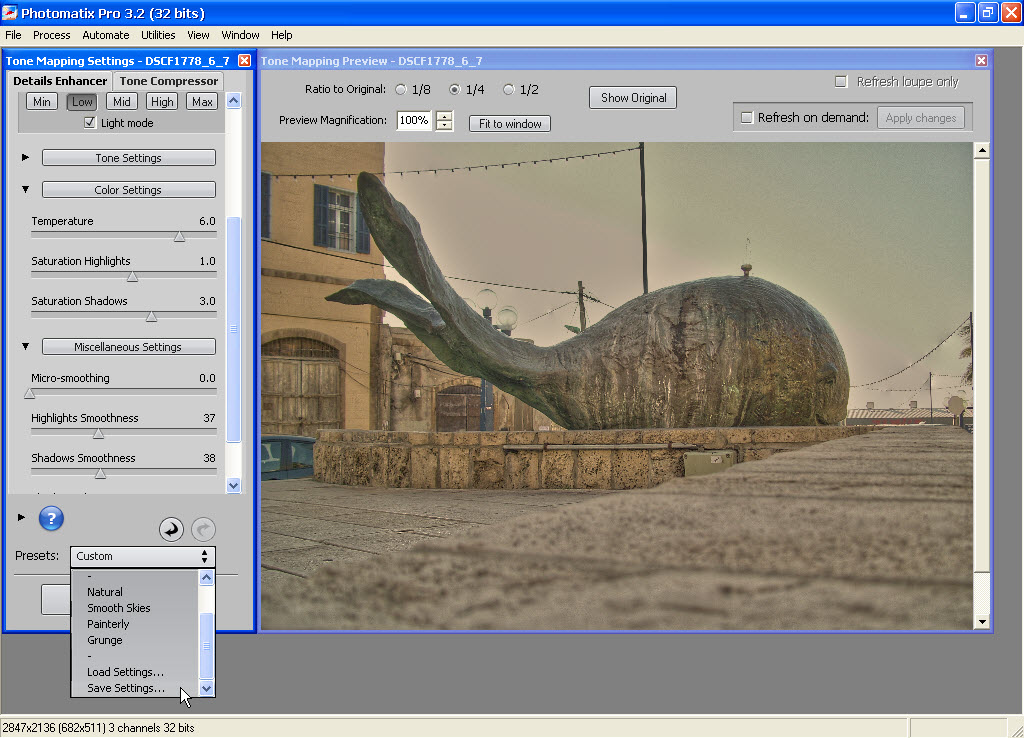The image size is (1024, 738).
Task: Click the Photomatix Pro title bar icon
Action: 10,13
